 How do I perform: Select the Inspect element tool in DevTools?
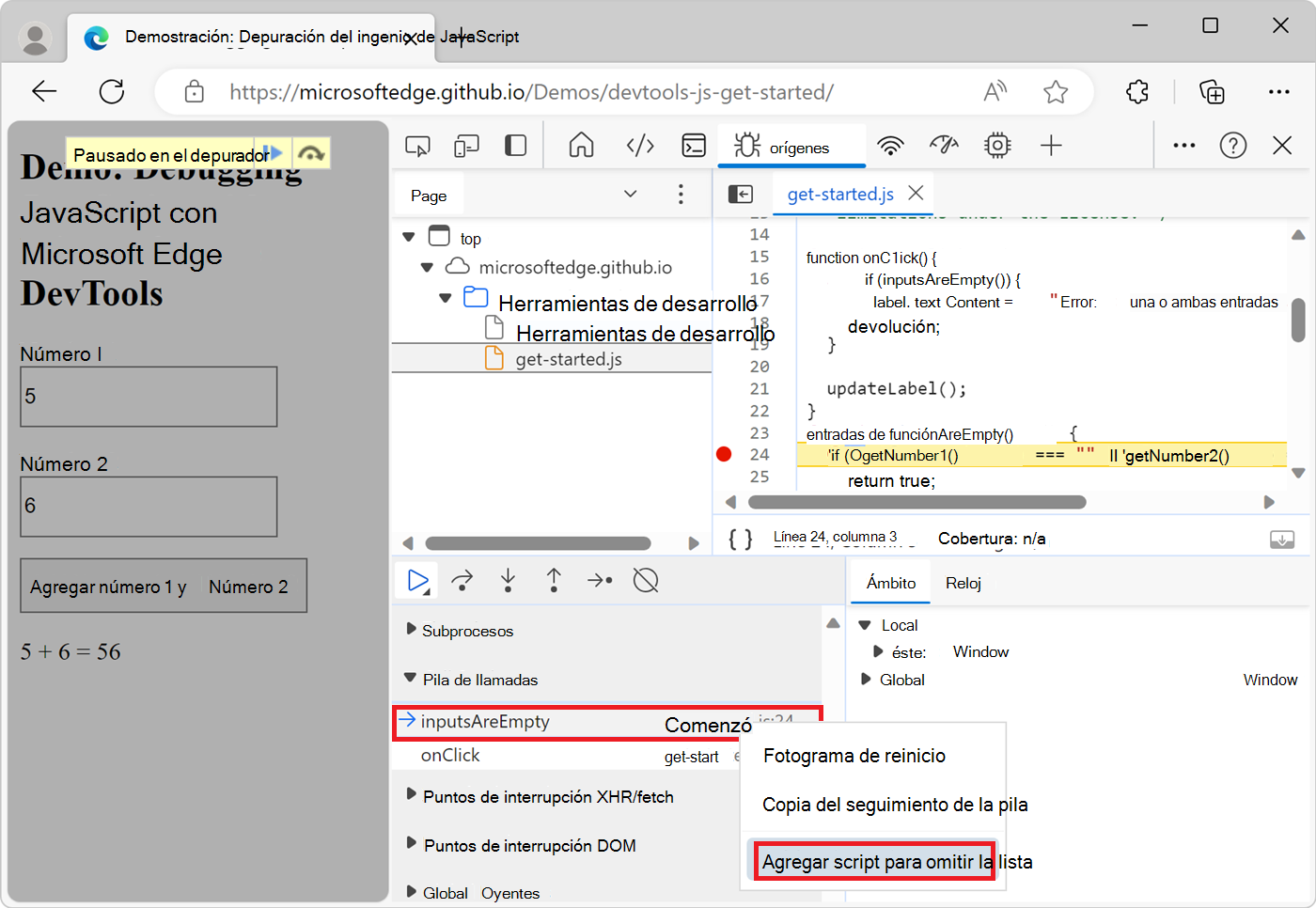tap(417, 146)
